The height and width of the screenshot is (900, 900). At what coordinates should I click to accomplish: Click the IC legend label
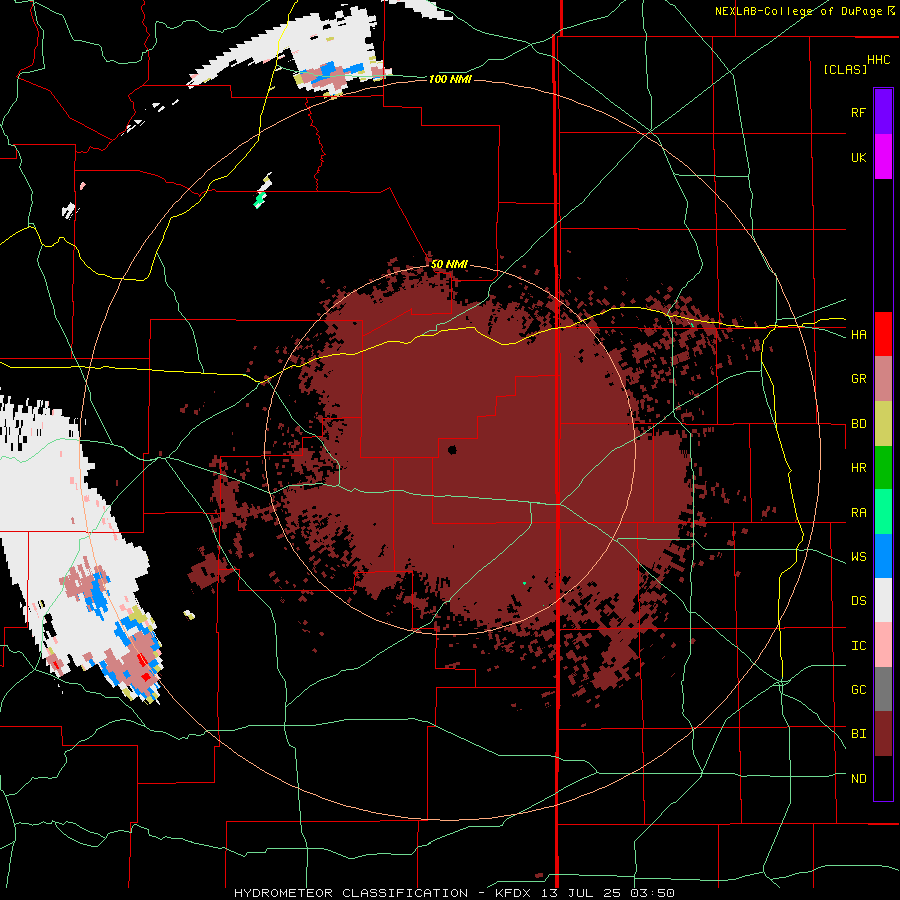[x=859, y=646]
